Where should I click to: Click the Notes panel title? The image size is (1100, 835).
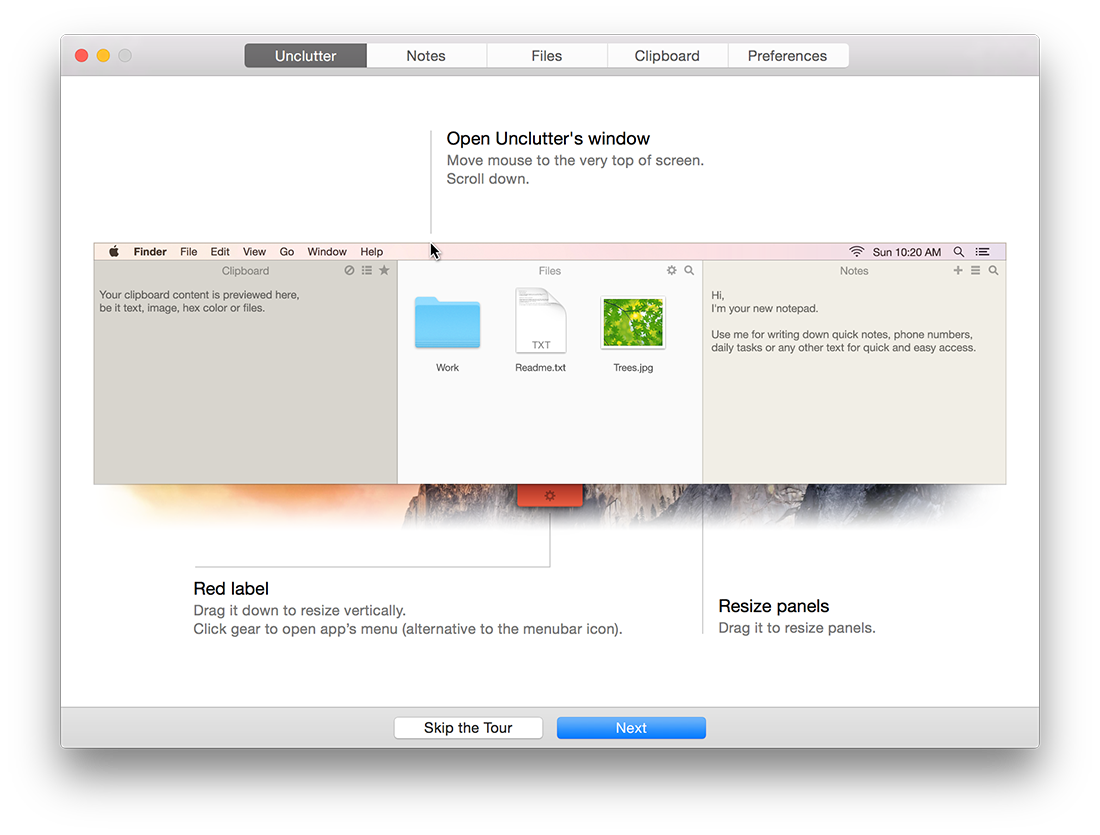click(x=854, y=271)
